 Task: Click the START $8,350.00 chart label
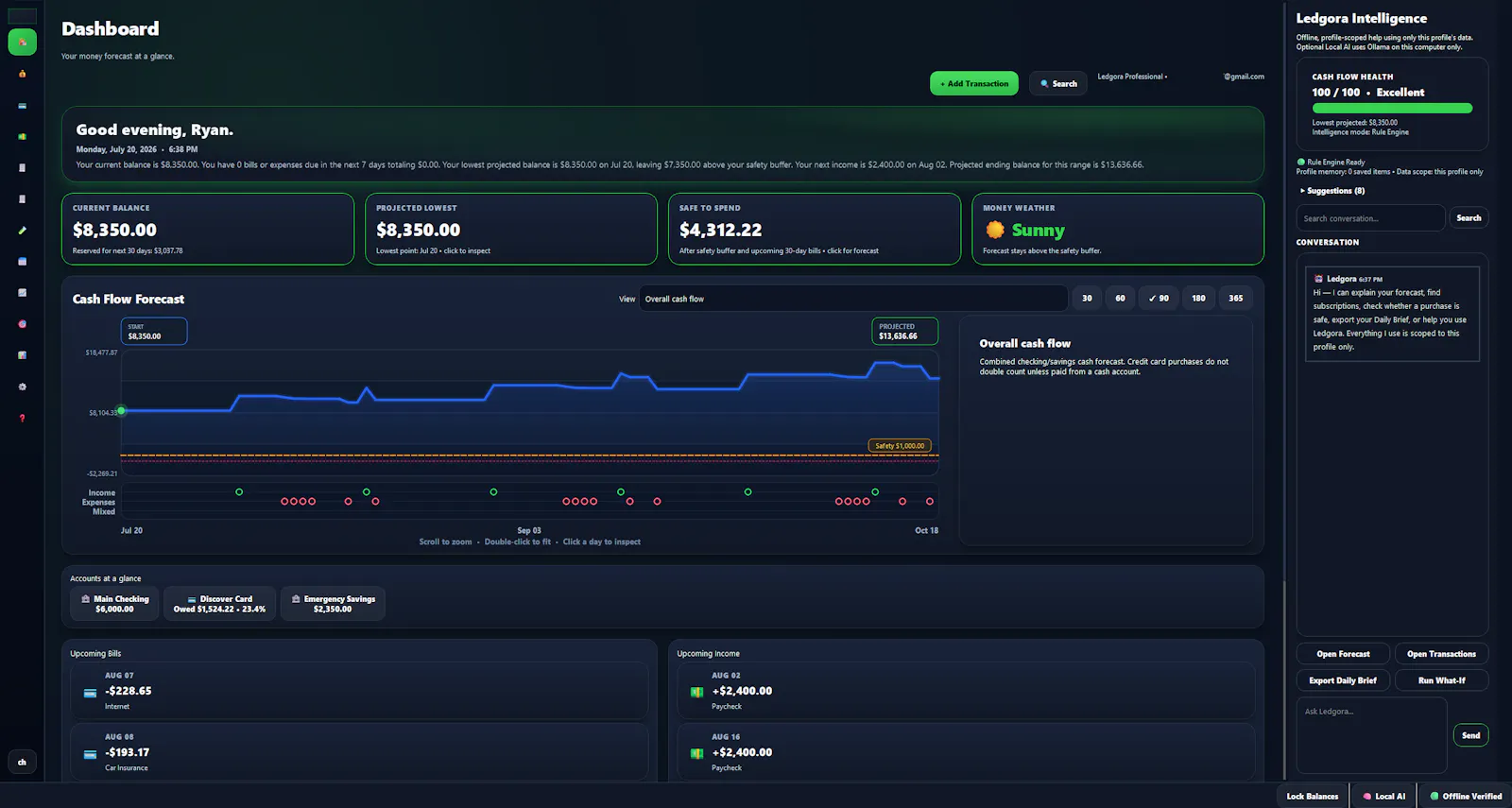coord(154,331)
